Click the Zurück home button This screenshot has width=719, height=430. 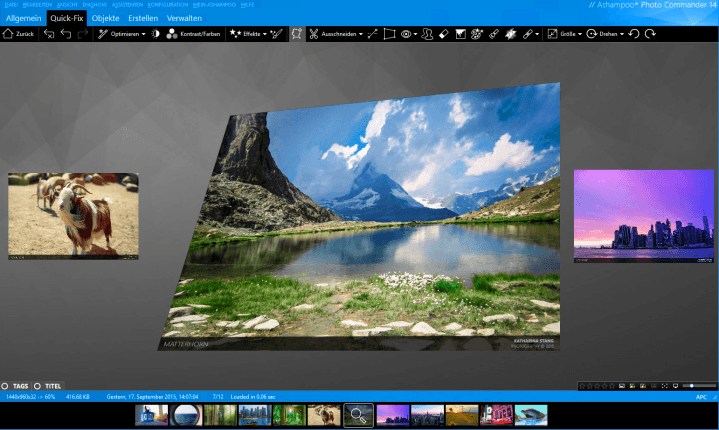(x=18, y=34)
